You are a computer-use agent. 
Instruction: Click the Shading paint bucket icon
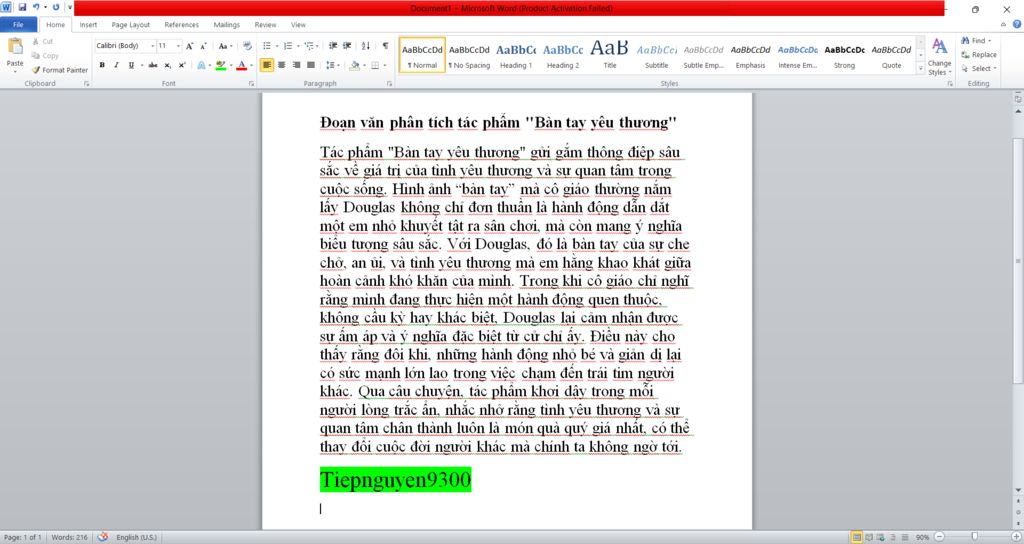355,65
